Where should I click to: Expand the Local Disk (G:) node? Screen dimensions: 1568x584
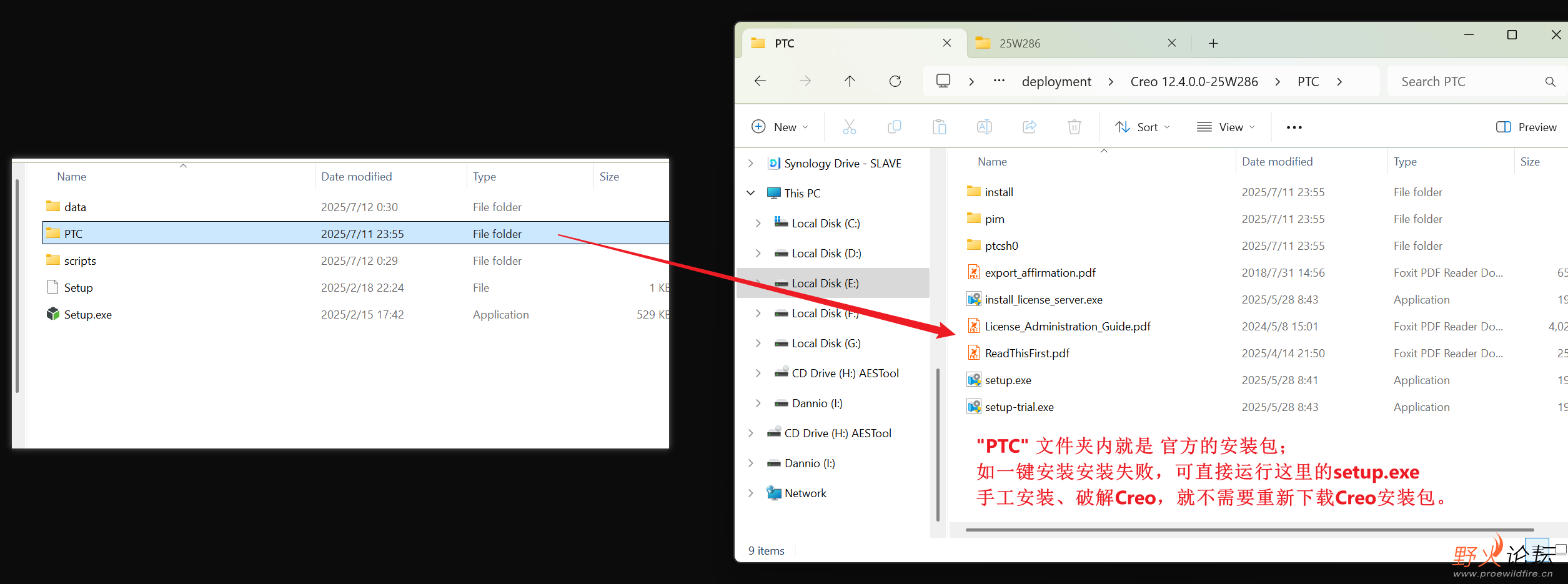(x=758, y=343)
